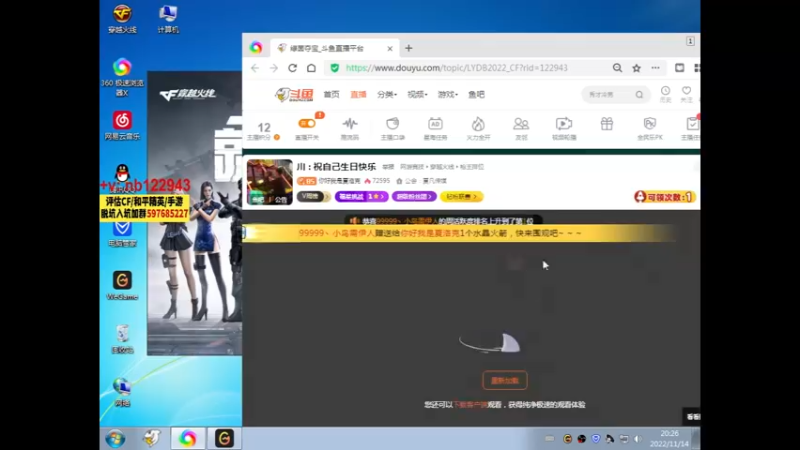The width and height of the screenshot is (800, 450).
Task: Open the Windows Start menu orb
Action: click(115, 438)
